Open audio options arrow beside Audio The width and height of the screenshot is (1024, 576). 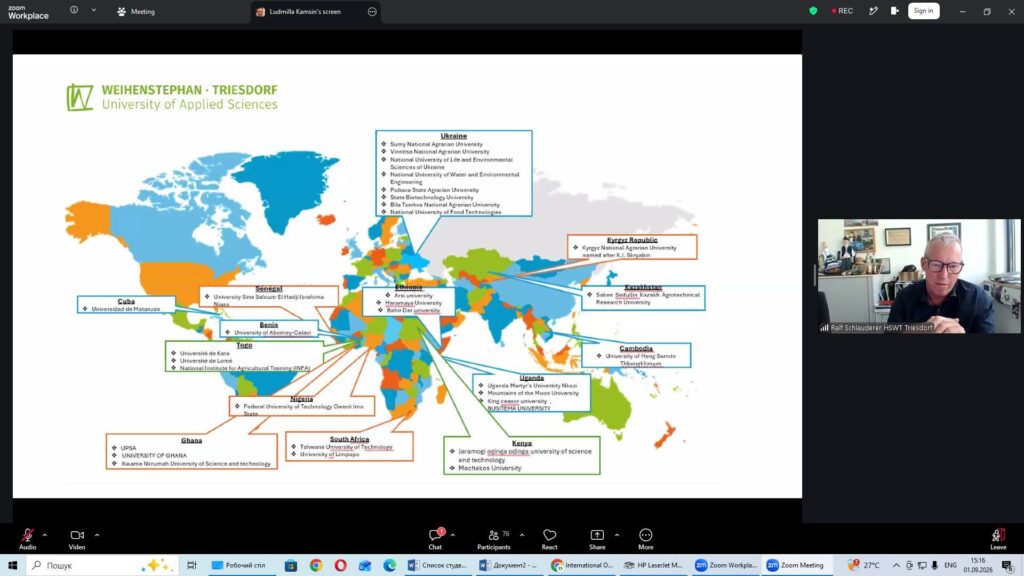tap(44, 535)
